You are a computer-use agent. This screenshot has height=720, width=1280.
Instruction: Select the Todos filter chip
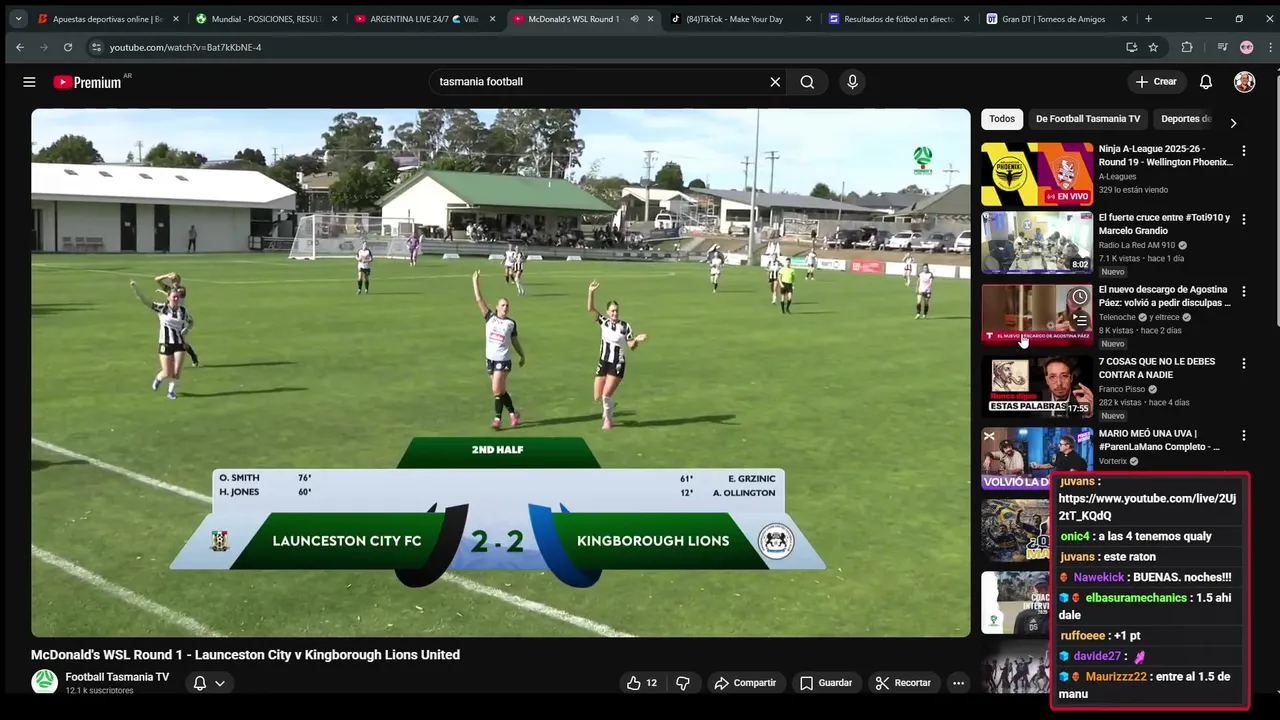click(x=1002, y=119)
